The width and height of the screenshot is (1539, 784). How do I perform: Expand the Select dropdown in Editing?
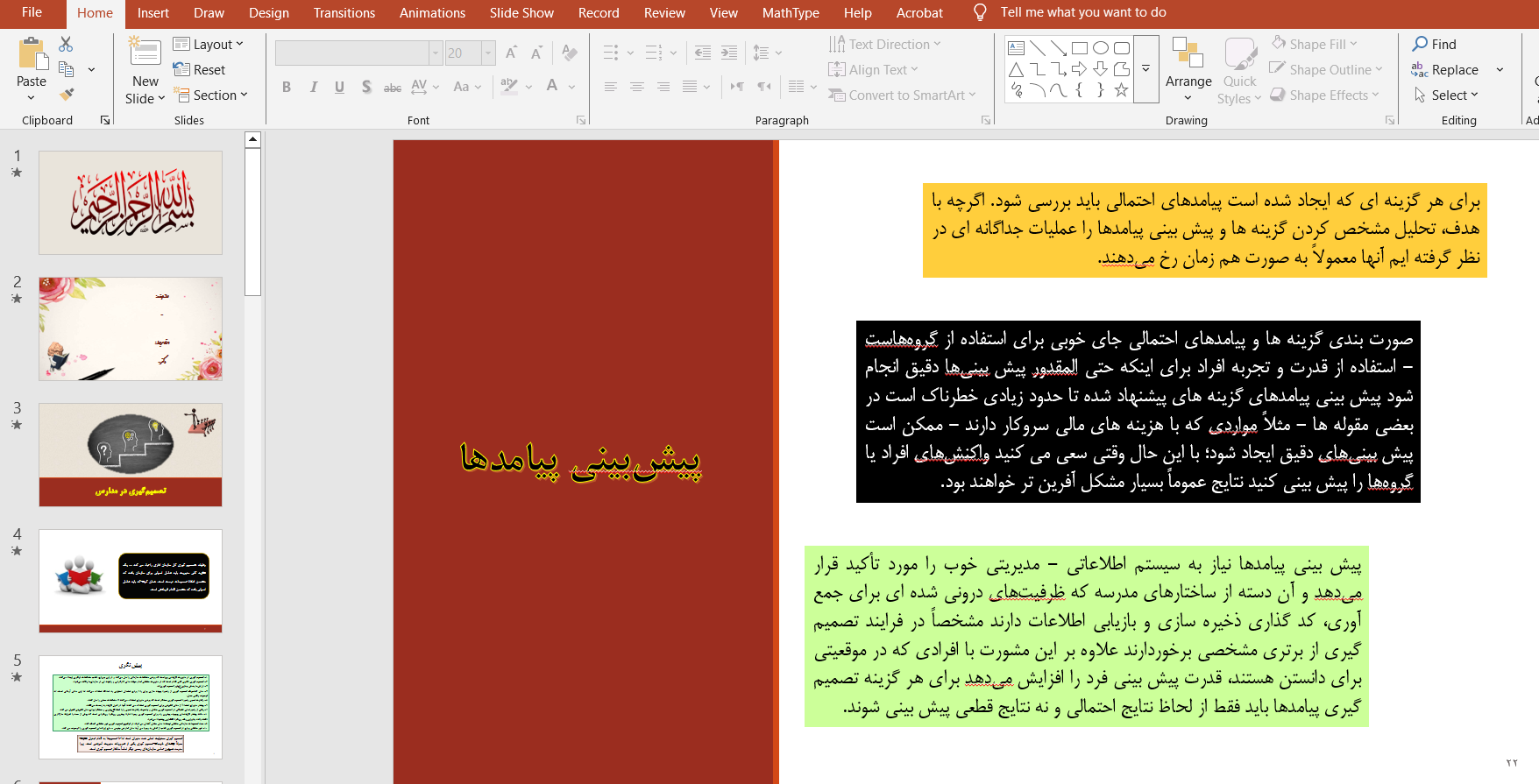pyautogui.click(x=1447, y=95)
